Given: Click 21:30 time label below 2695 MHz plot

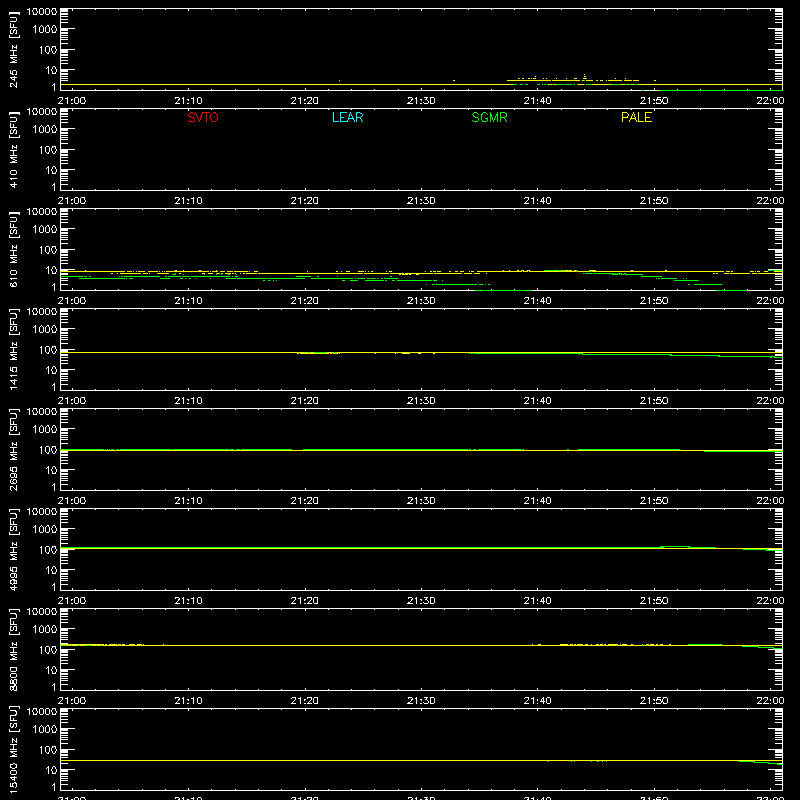Looking at the screenshot, I should point(421,501).
